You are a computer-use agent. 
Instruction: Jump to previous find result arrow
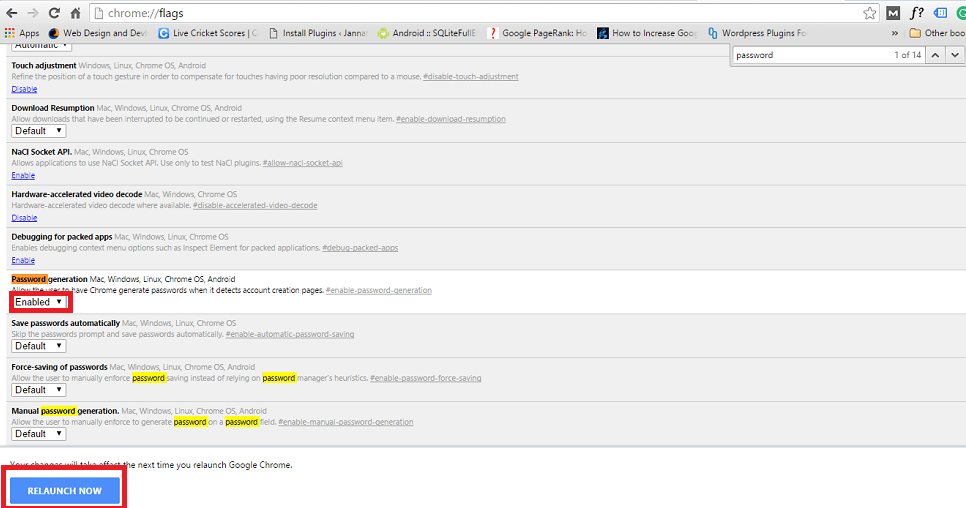935,55
